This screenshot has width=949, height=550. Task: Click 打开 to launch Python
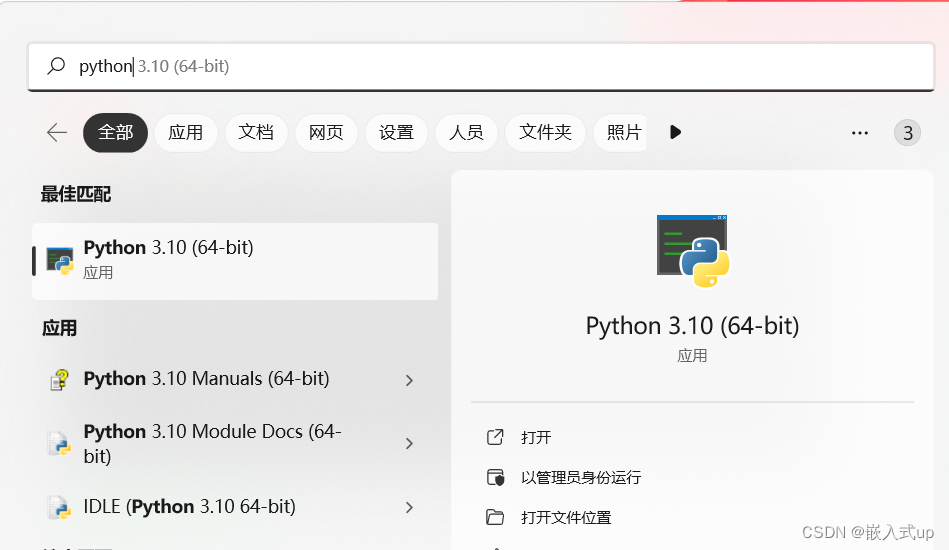536,437
